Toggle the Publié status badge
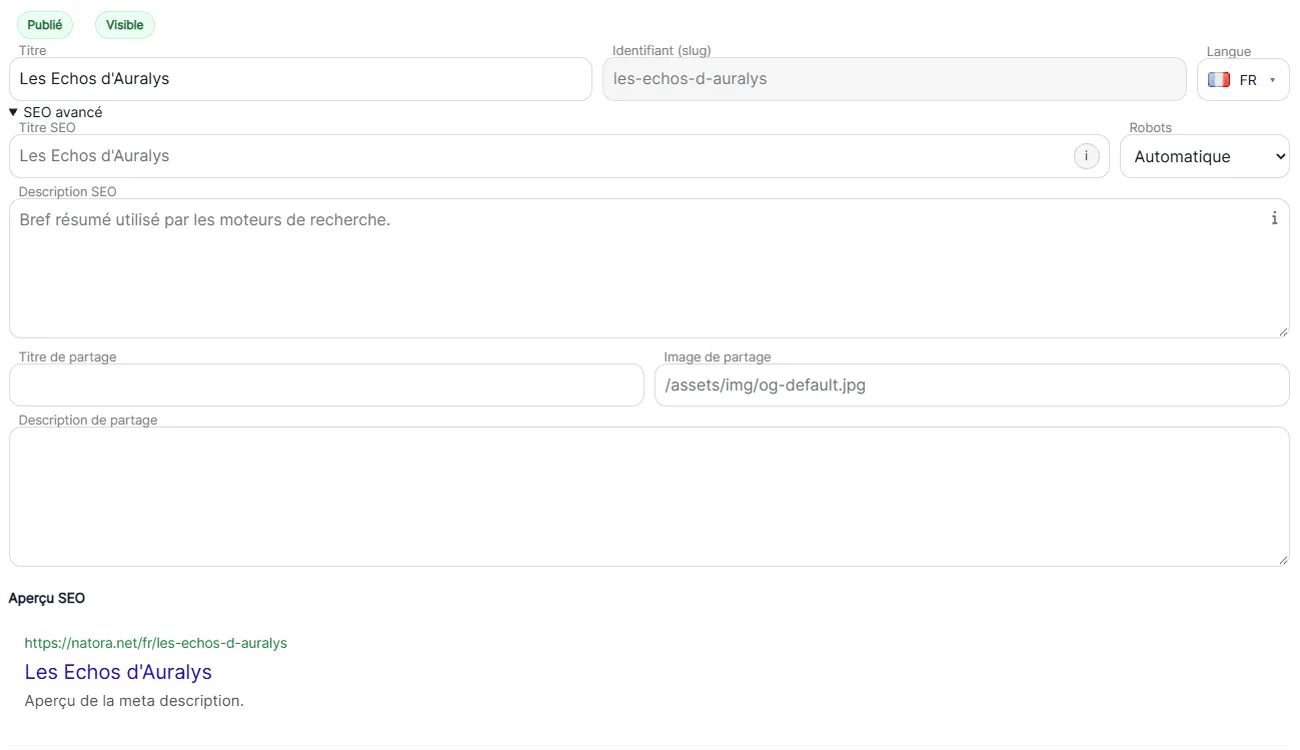Viewport: 1300px width, 750px height. [x=45, y=25]
